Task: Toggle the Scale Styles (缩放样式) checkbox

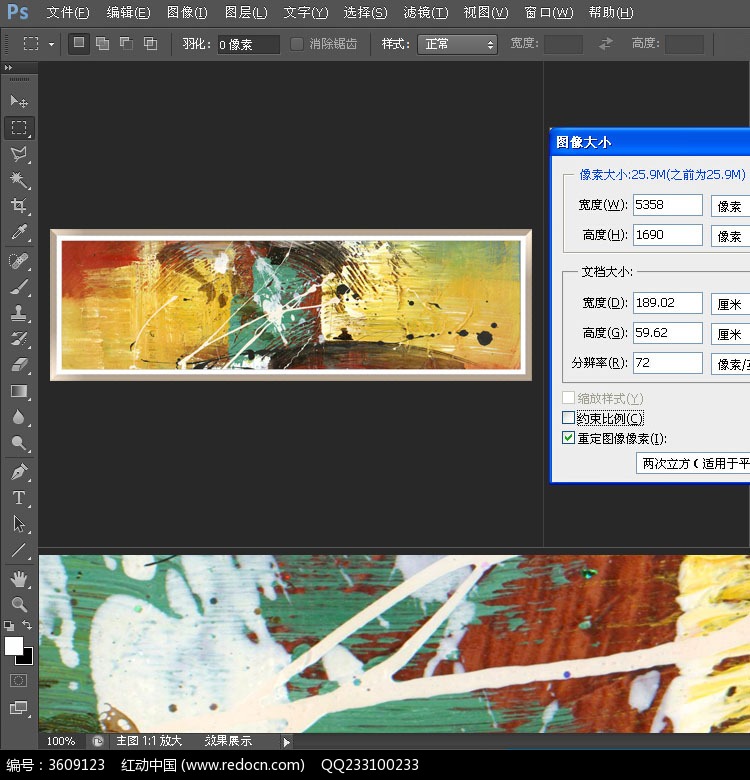Action: click(568, 397)
